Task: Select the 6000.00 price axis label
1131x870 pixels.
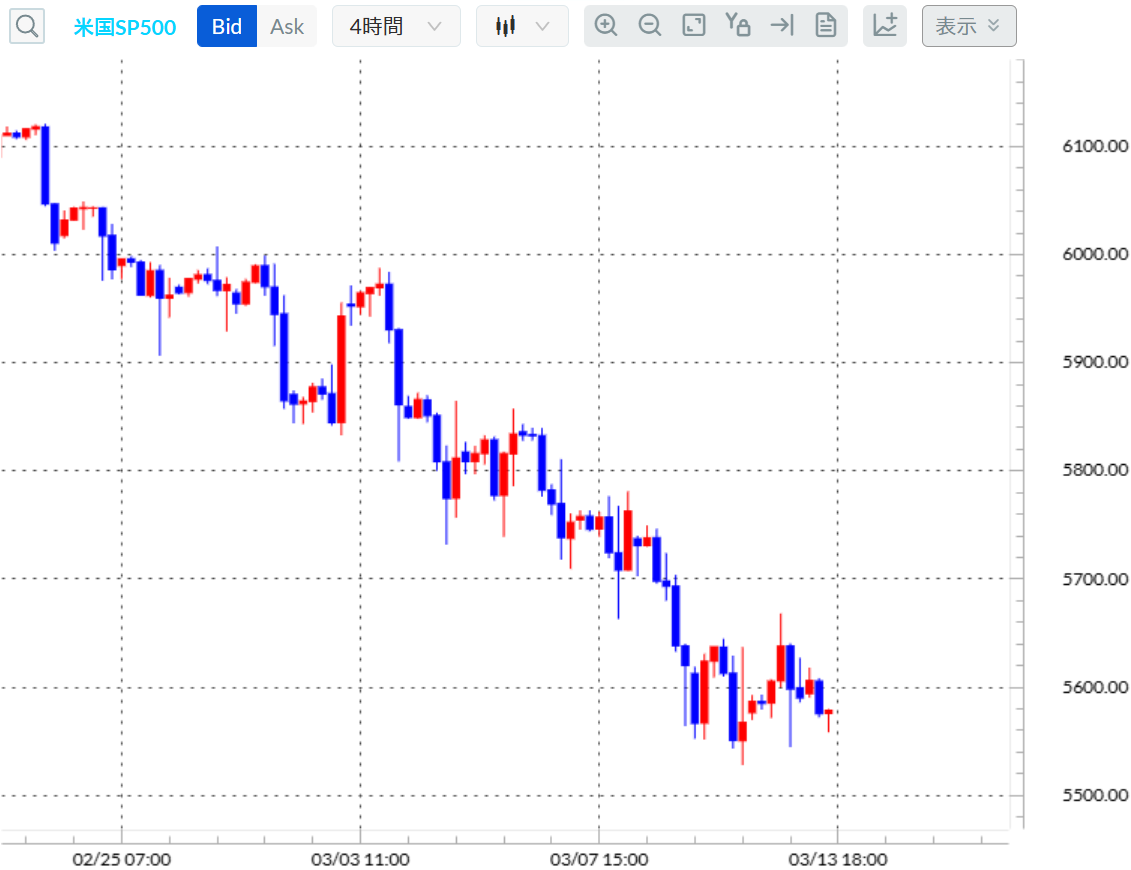Action: coord(1095,254)
